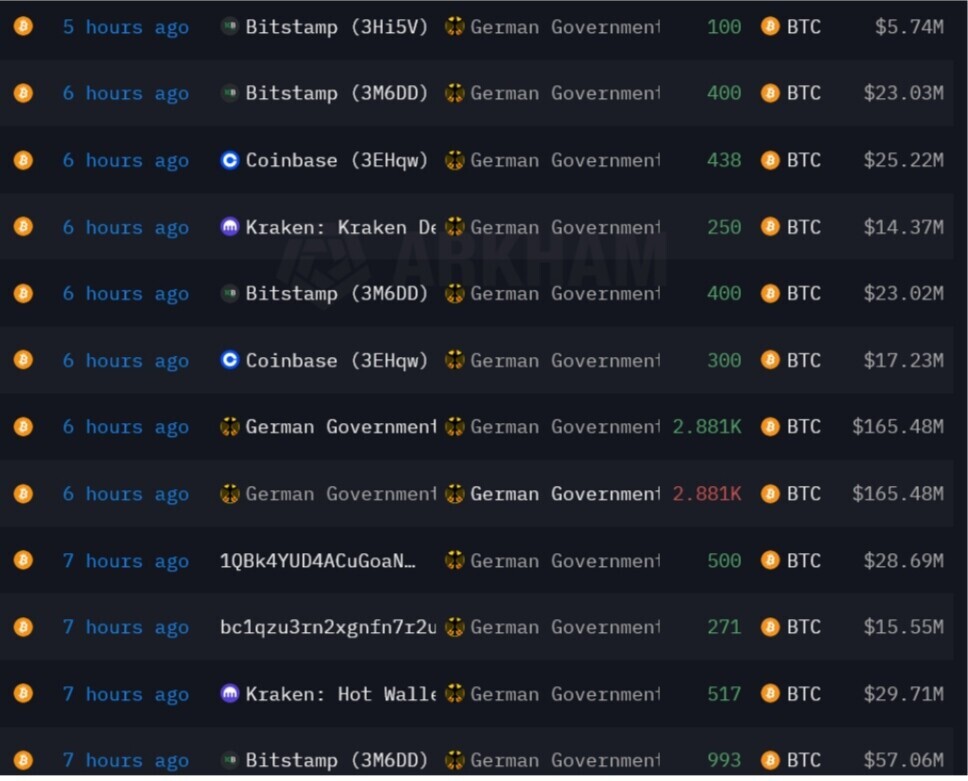Open address bc1qzu3rn2xgnfn7r2u

(x=328, y=627)
